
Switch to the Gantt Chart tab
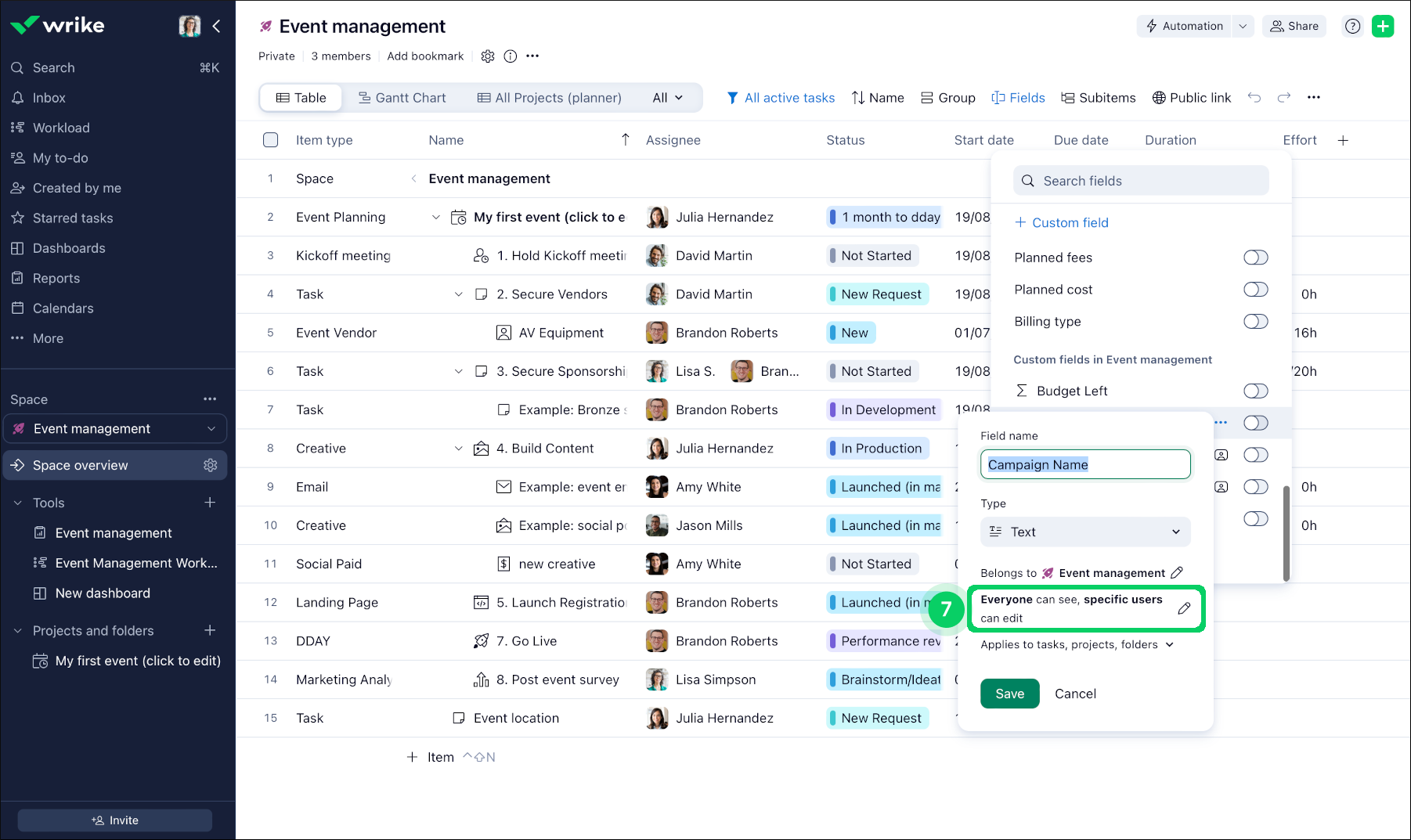[x=402, y=98]
